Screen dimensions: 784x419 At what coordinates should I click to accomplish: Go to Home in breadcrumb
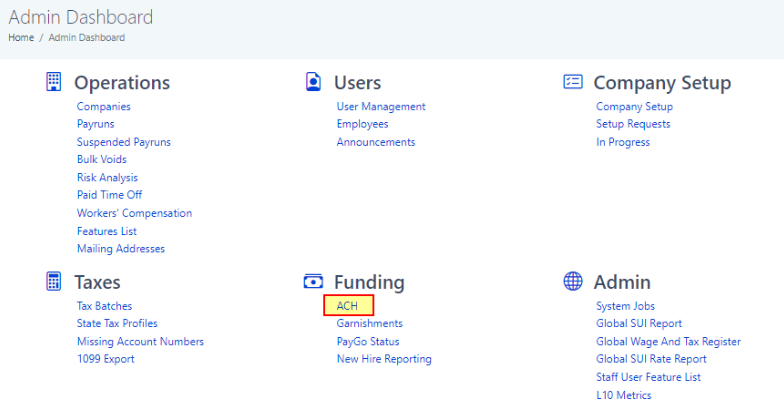tap(21, 38)
